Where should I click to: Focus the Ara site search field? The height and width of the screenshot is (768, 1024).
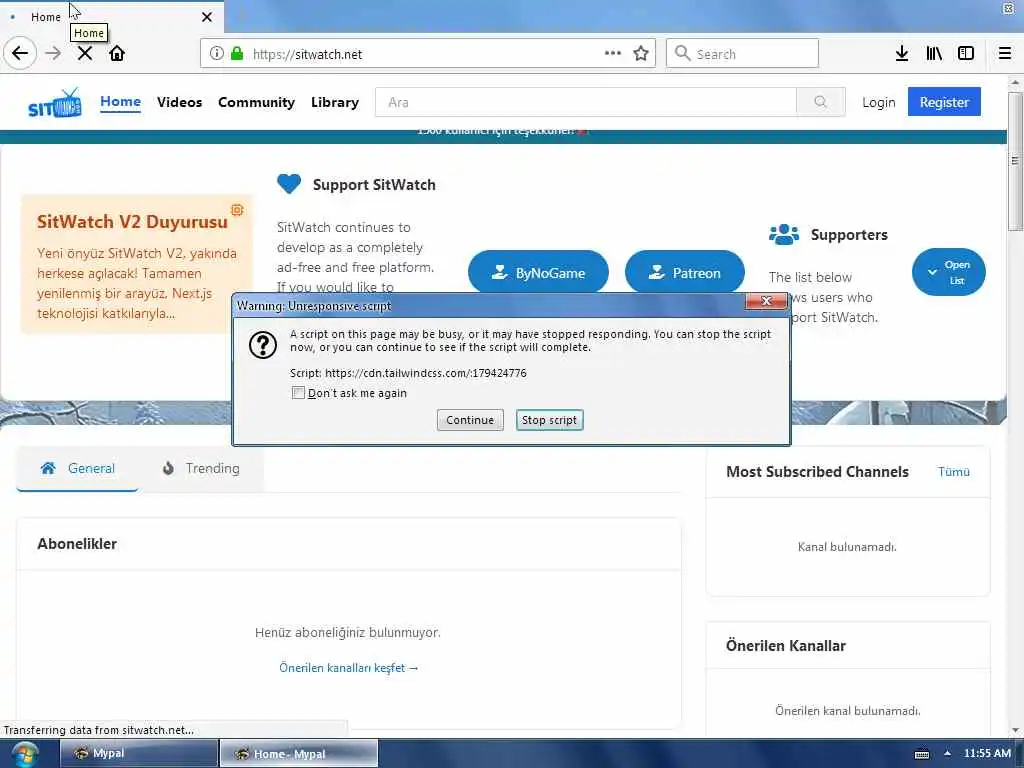click(x=586, y=102)
